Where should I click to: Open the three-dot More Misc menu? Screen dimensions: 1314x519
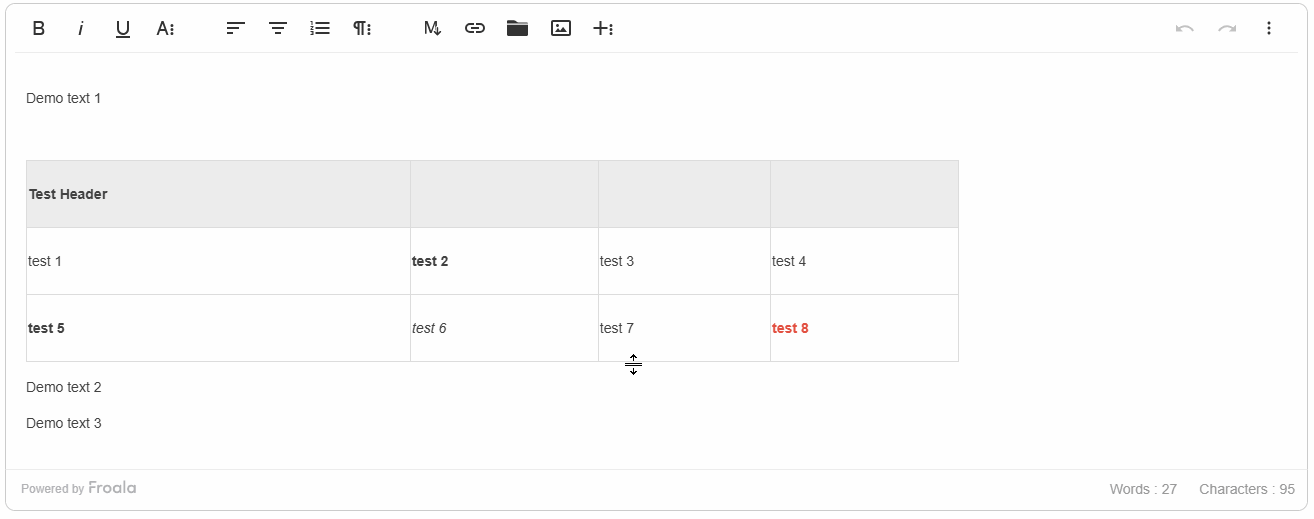pos(1269,28)
